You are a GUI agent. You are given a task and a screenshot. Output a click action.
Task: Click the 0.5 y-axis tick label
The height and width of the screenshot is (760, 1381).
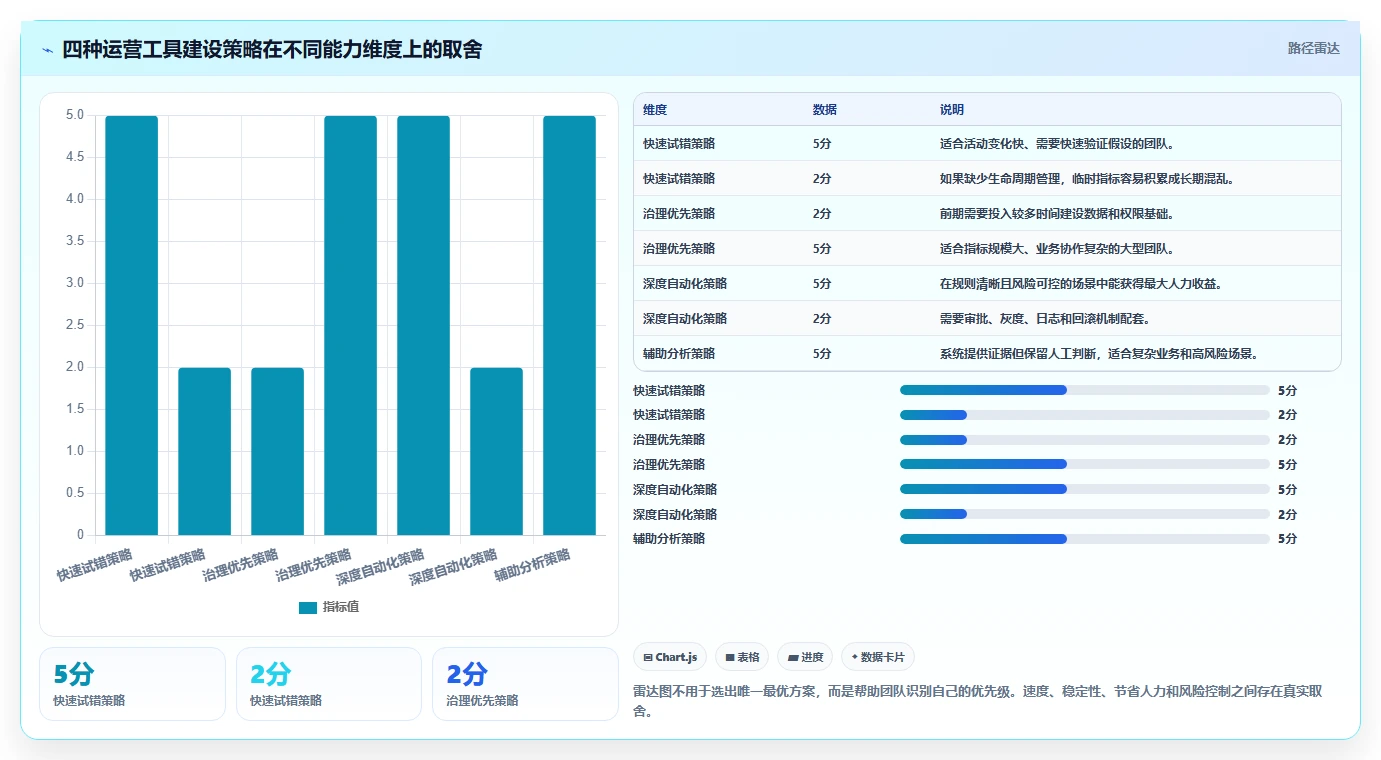coord(73,493)
